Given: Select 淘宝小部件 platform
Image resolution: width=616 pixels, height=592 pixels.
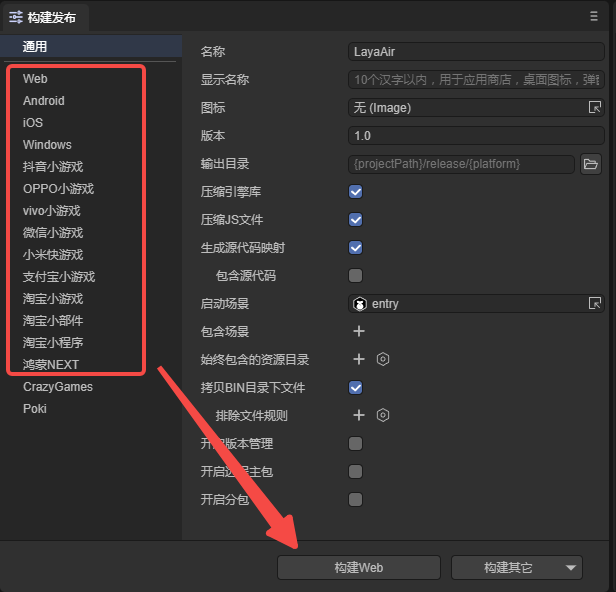Looking at the screenshot, I should pyautogui.click(x=53, y=321).
